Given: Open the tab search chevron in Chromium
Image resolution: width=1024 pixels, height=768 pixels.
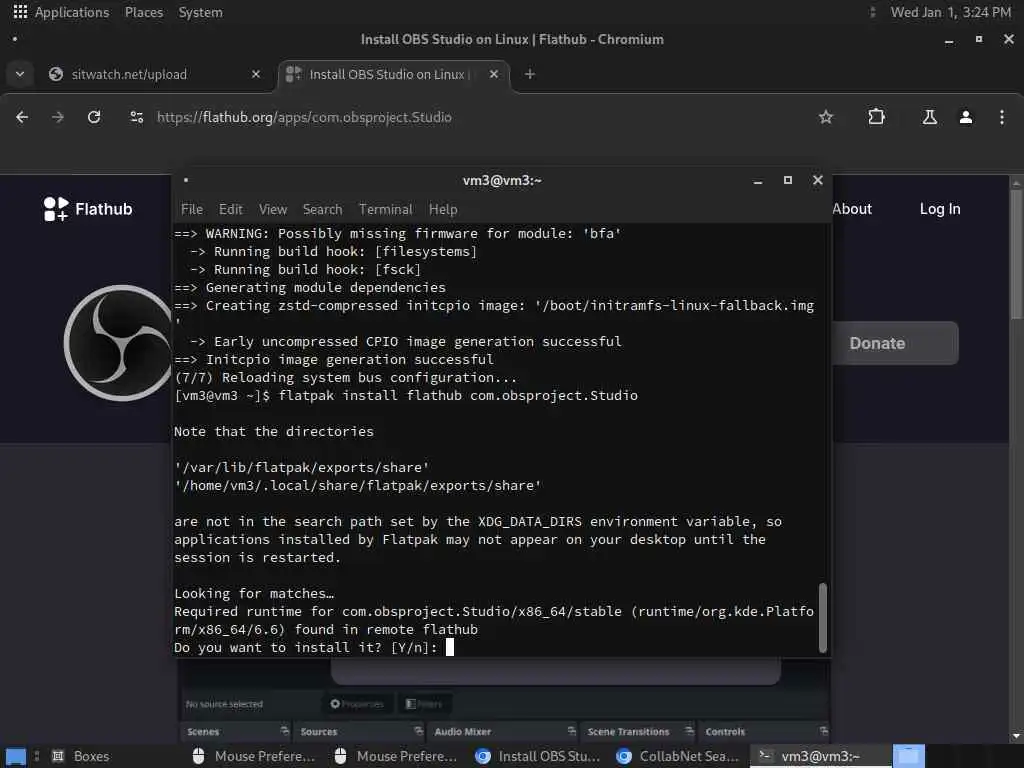Looking at the screenshot, I should [20, 74].
